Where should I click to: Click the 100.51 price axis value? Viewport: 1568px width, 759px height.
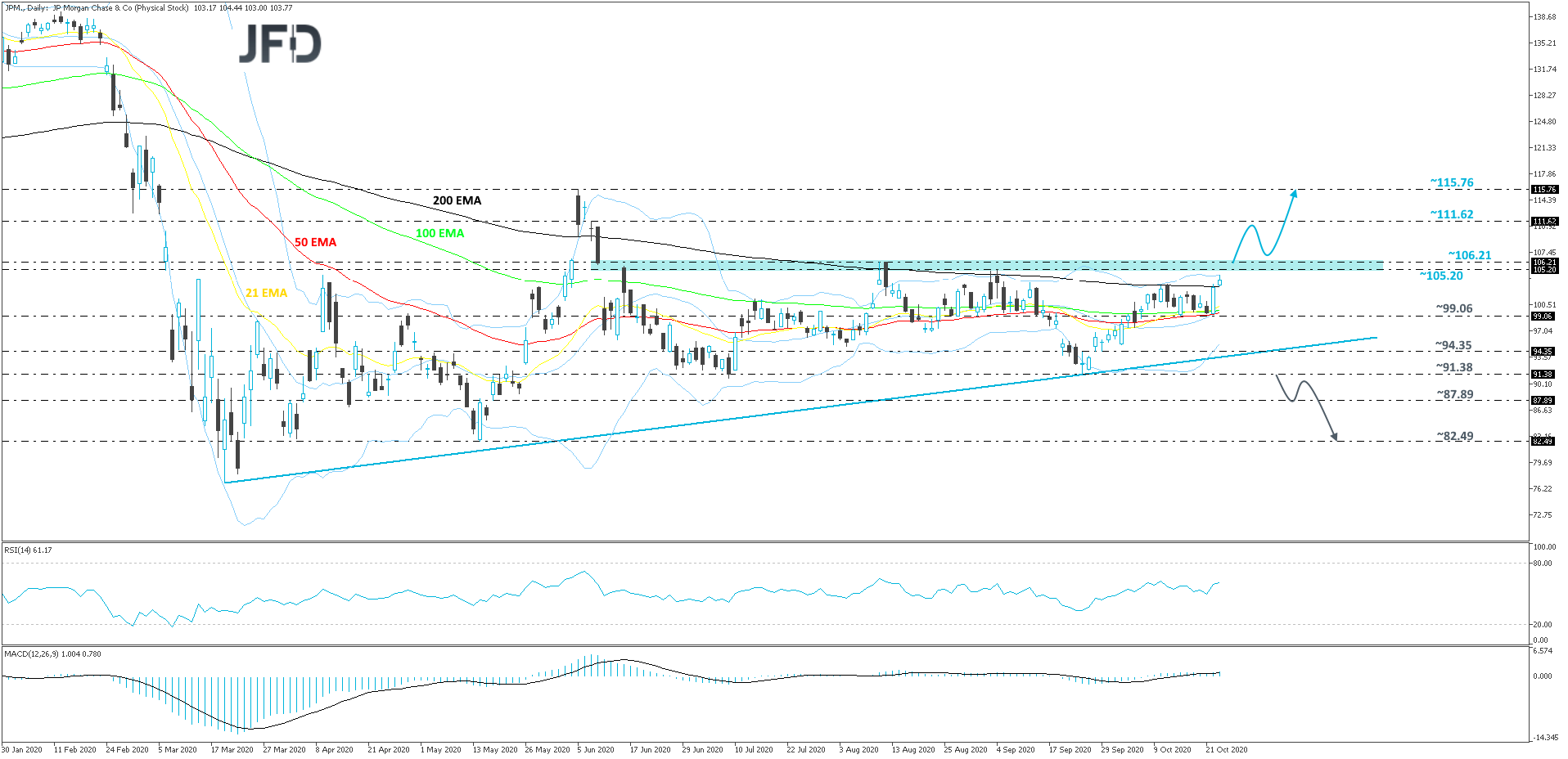point(1544,304)
